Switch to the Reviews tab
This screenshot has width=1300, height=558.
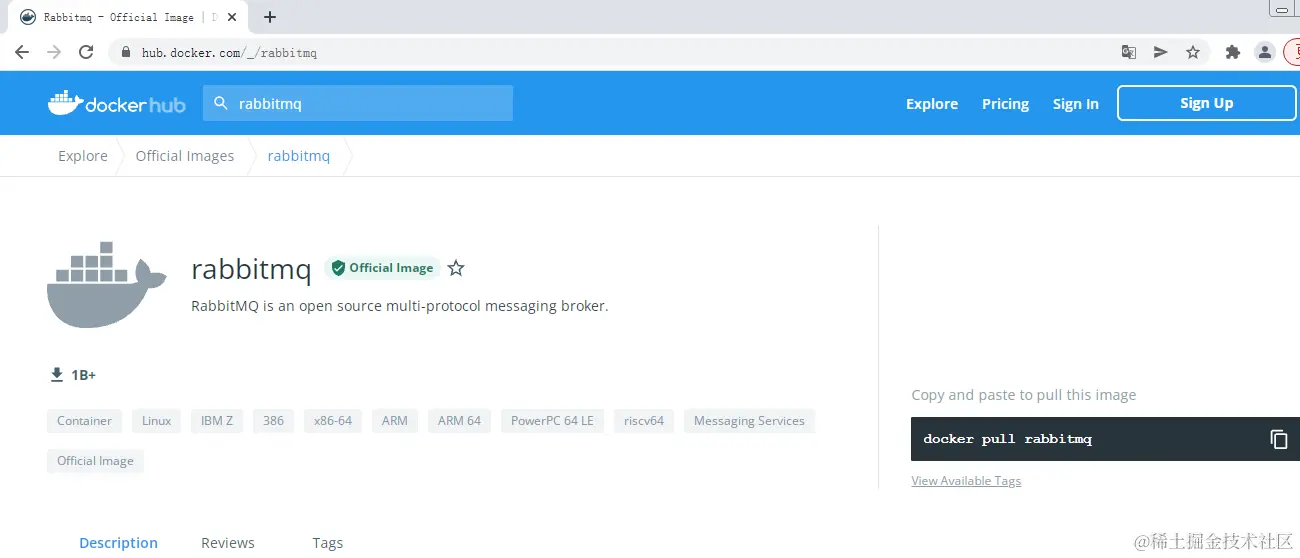228,543
